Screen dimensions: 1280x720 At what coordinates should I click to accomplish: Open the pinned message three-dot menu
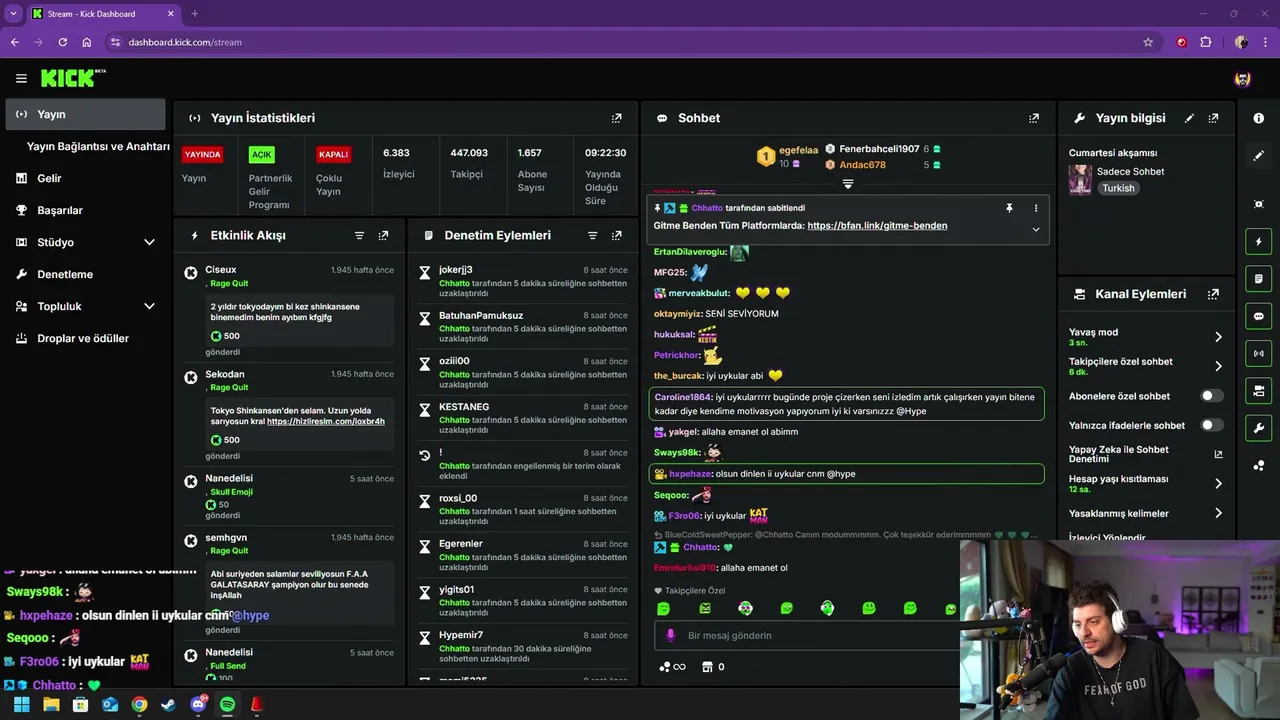[x=1035, y=208]
